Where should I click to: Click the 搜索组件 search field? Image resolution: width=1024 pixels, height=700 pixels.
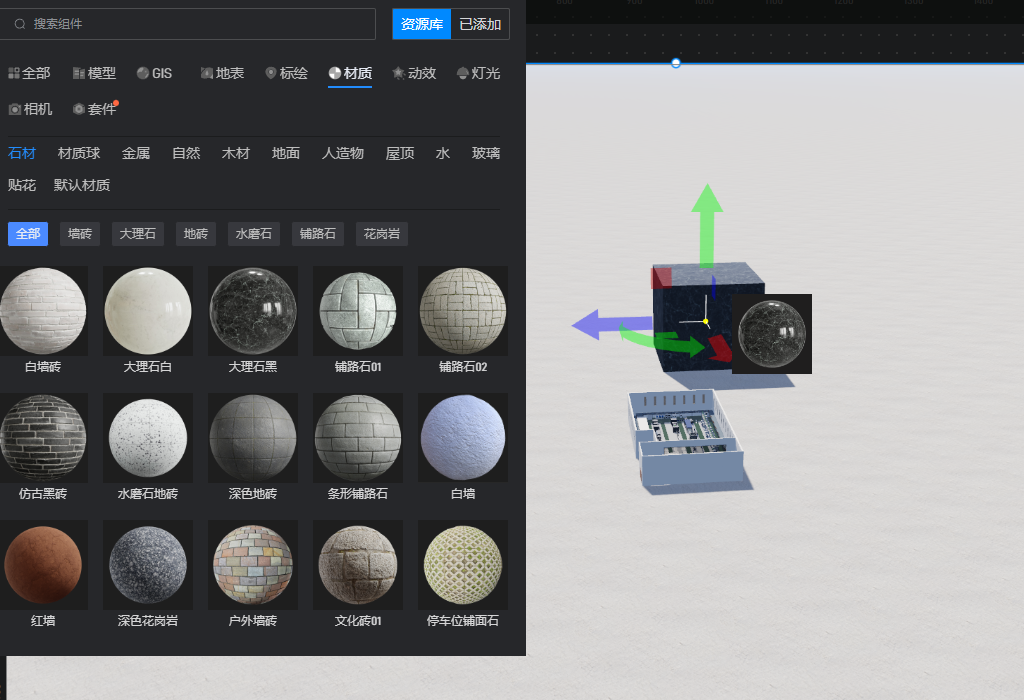click(187, 24)
